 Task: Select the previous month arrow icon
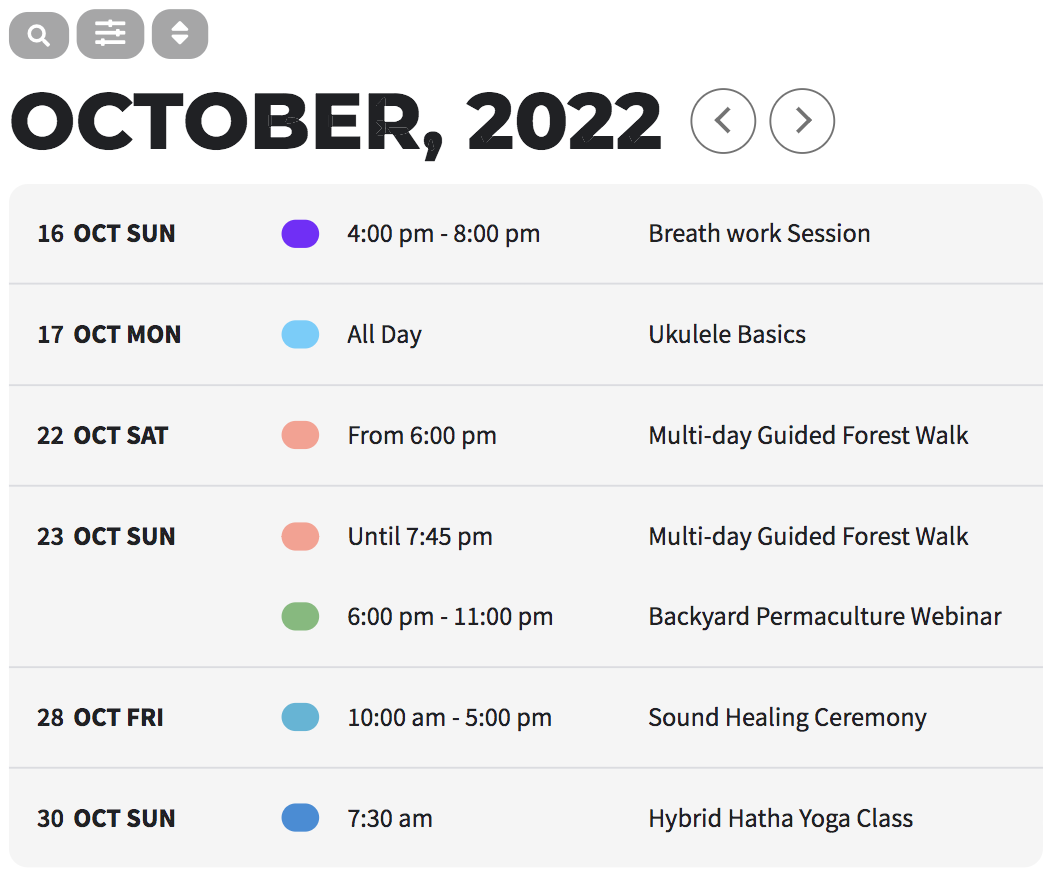click(723, 120)
